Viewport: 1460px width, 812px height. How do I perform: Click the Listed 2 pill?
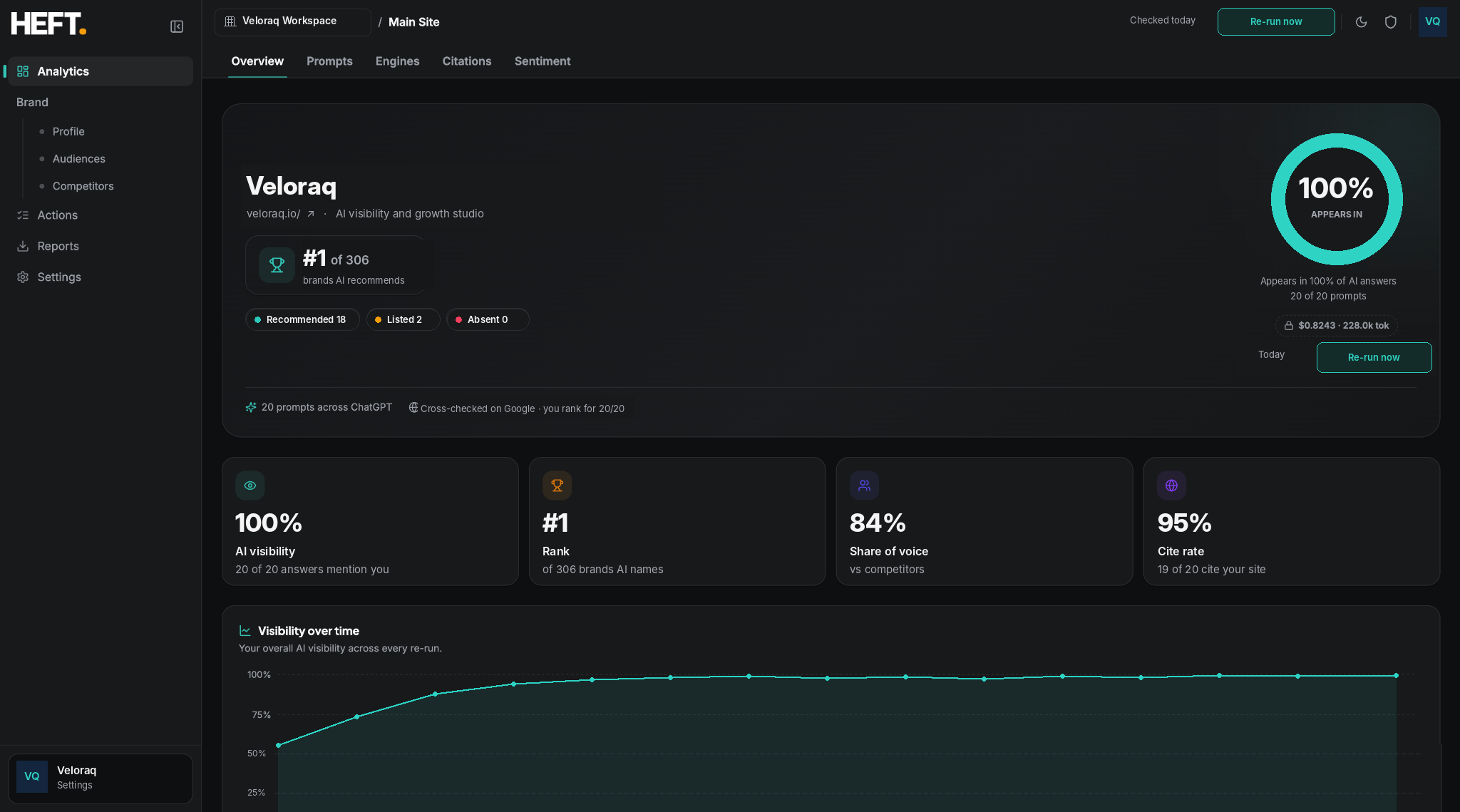point(403,319)
